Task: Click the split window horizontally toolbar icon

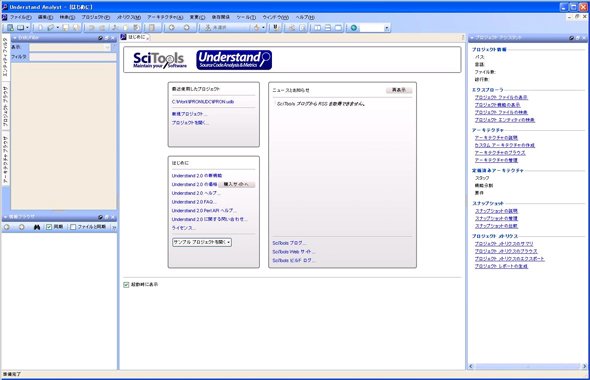Action: click(328, 28)
